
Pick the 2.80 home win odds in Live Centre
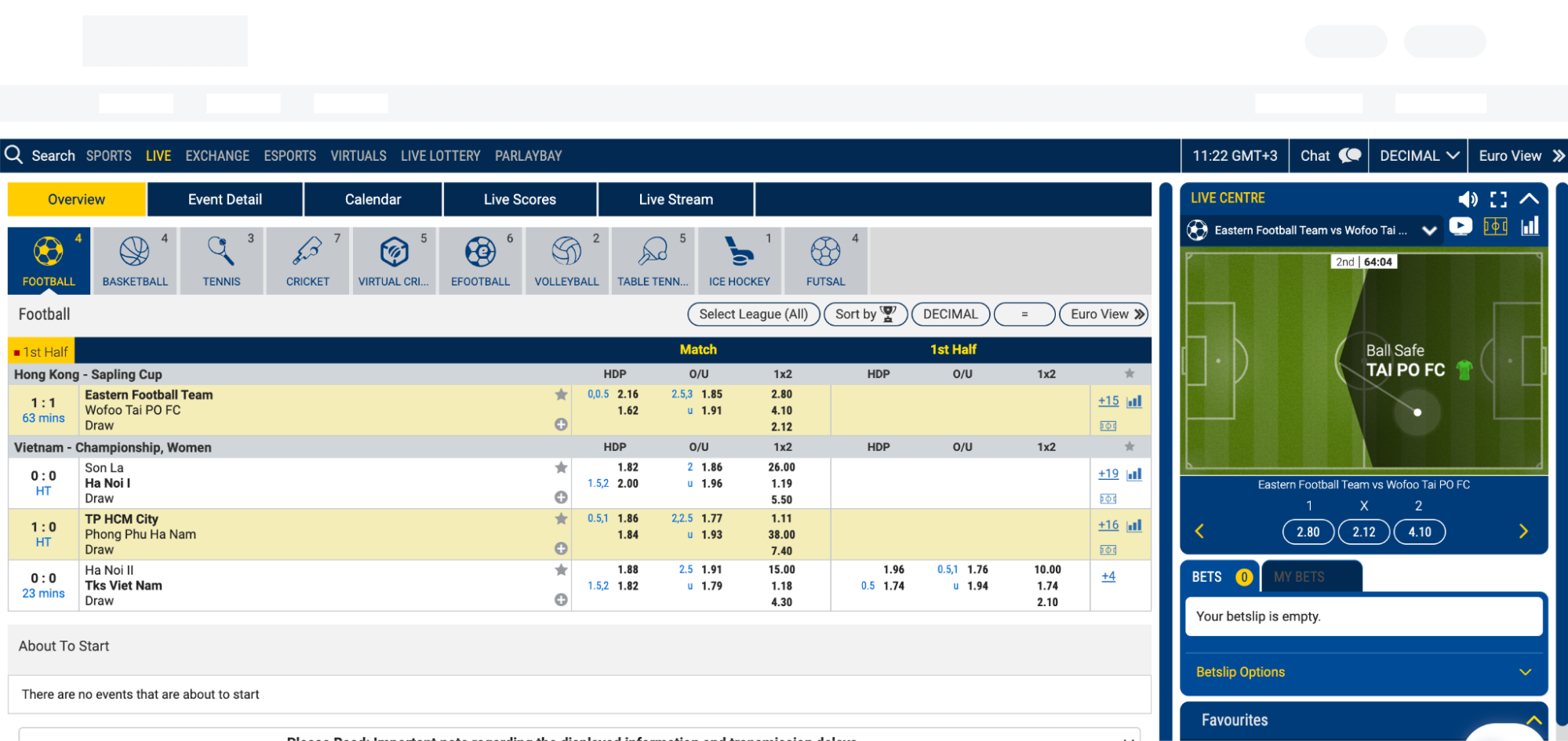click(x=1308, y=532)
